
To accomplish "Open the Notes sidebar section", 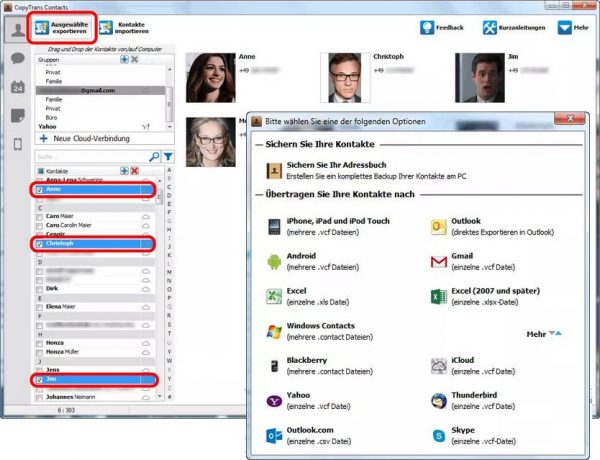I will 18,116.
